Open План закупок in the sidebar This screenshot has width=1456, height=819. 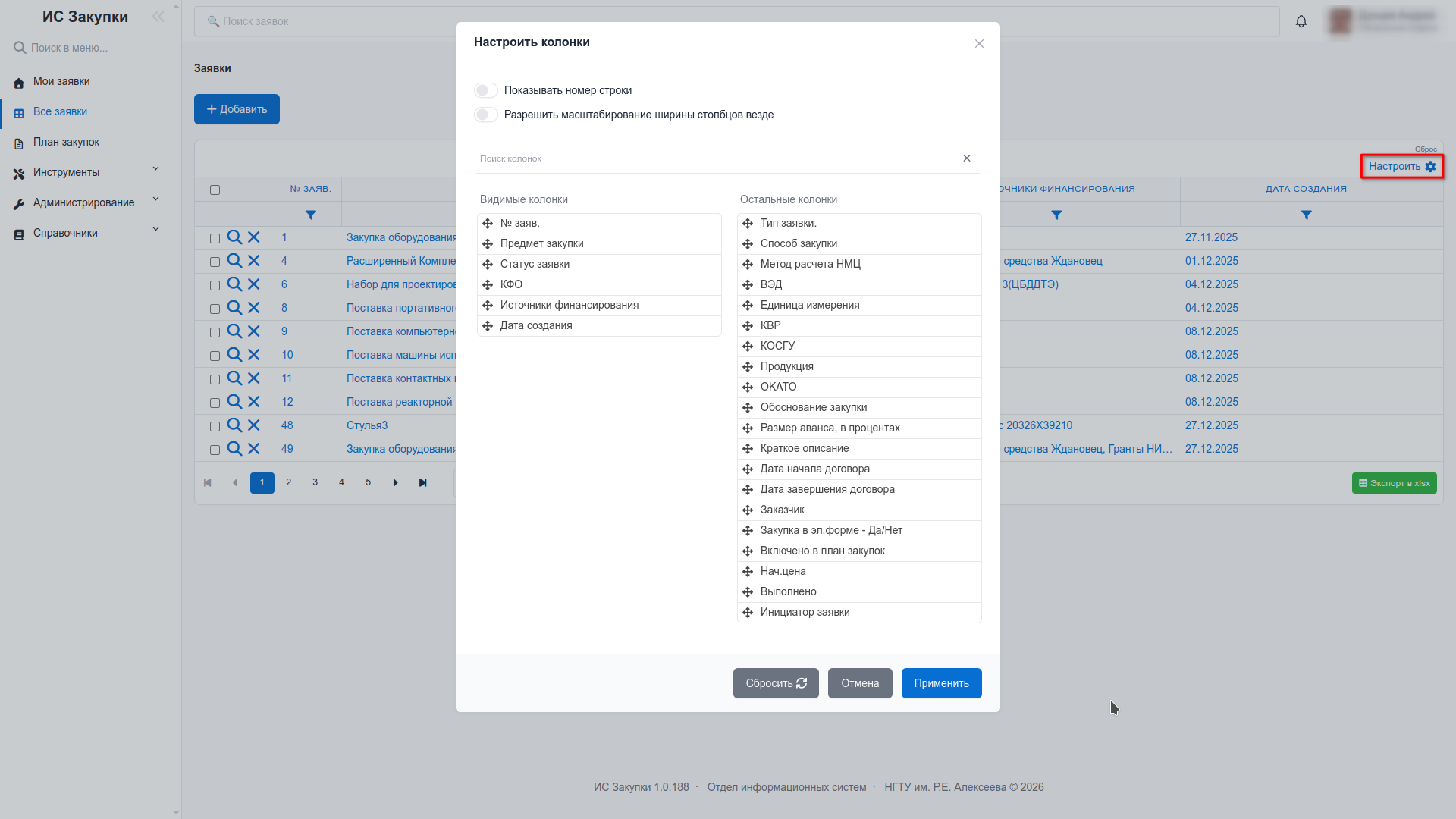(x=66, y=142)
